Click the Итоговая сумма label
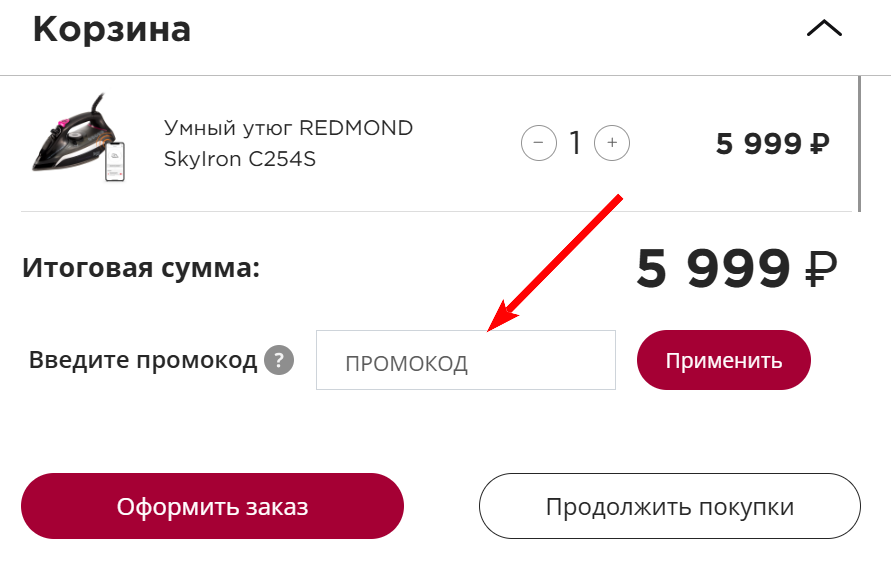Viewport: 891px width, 567px height. [141, 269]
